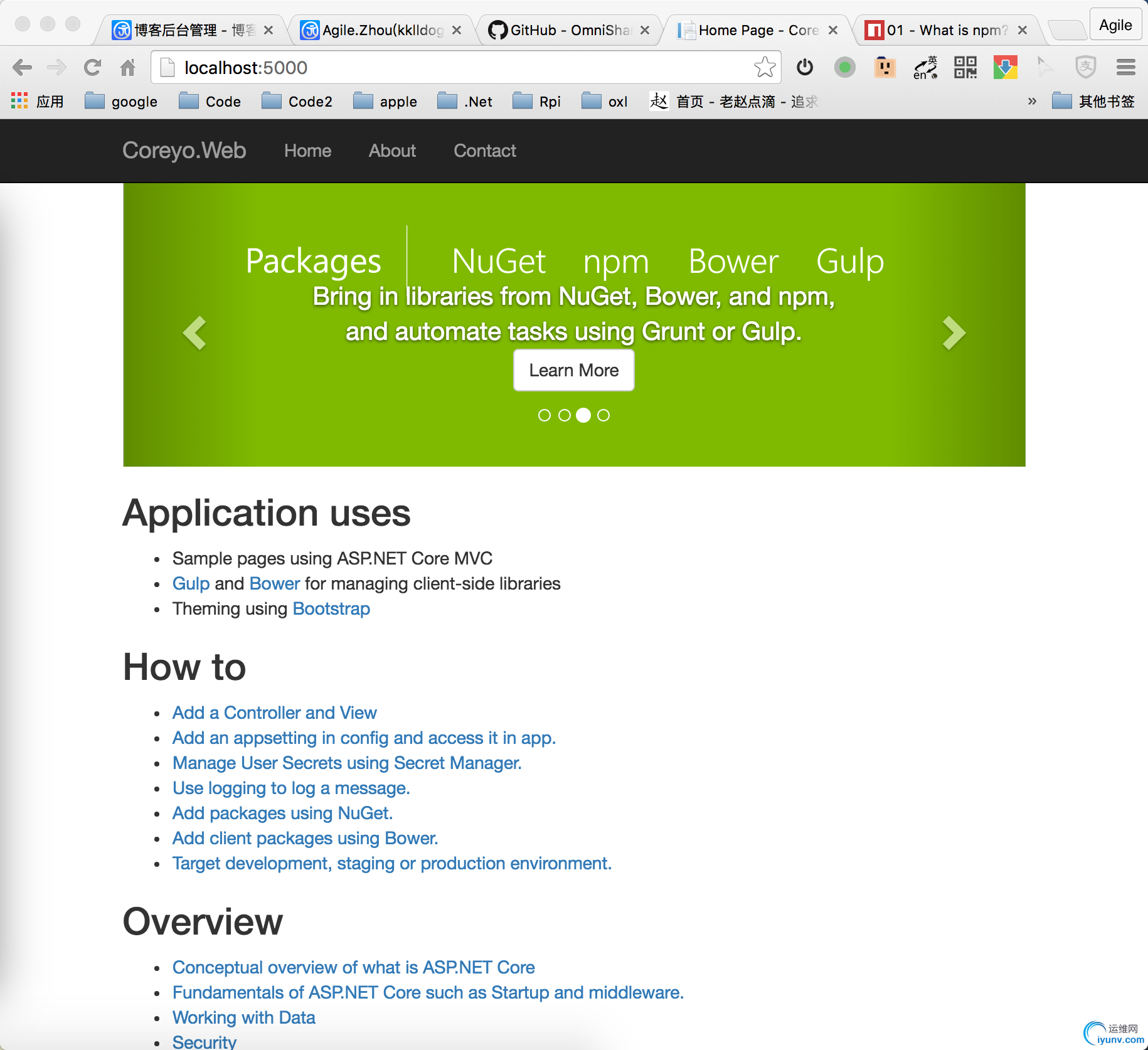Open the Bootstrap link
Screen dimensions: 1148x1050
331,608
